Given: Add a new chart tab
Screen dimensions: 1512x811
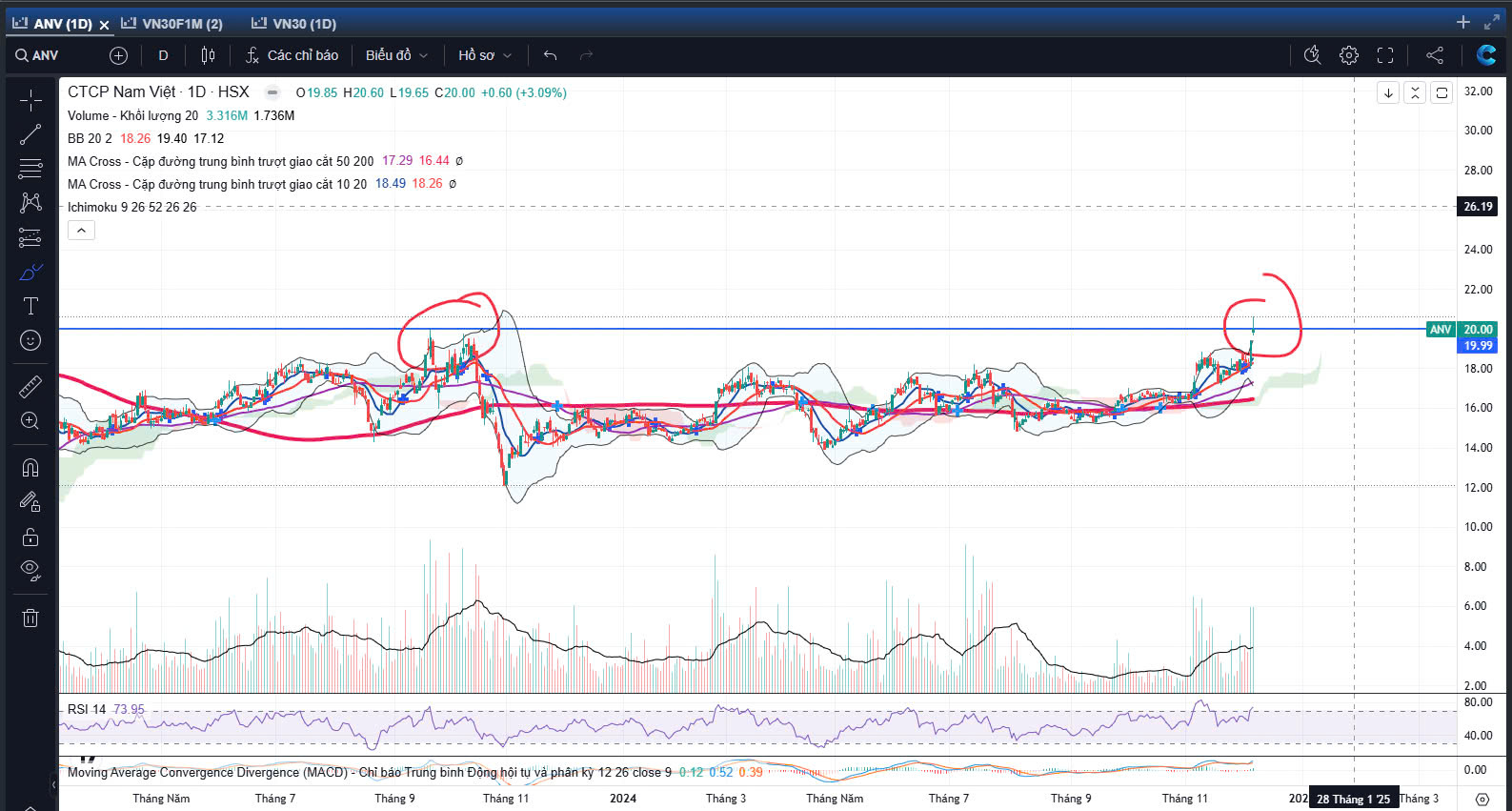Looking at the screenshot, I should [x=1463, y=22].
